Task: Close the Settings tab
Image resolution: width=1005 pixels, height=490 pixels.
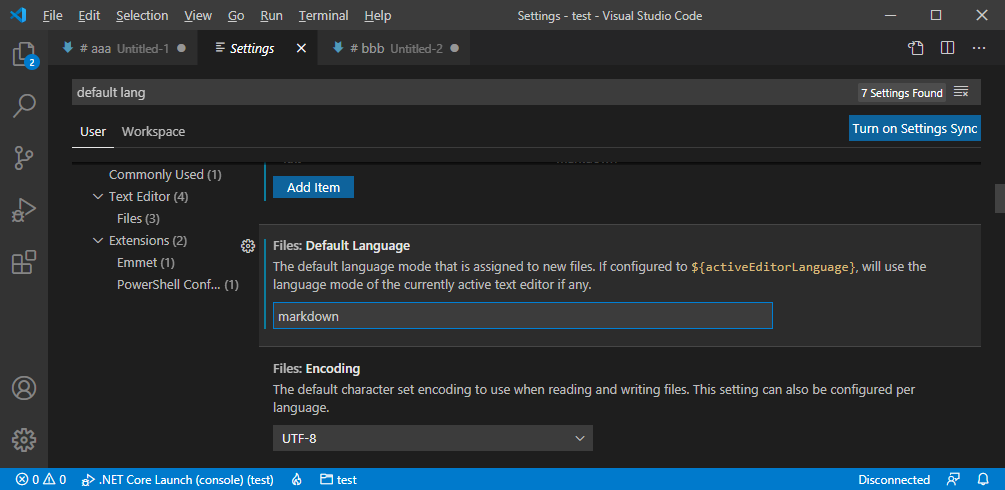Action: tap(301, 48)
